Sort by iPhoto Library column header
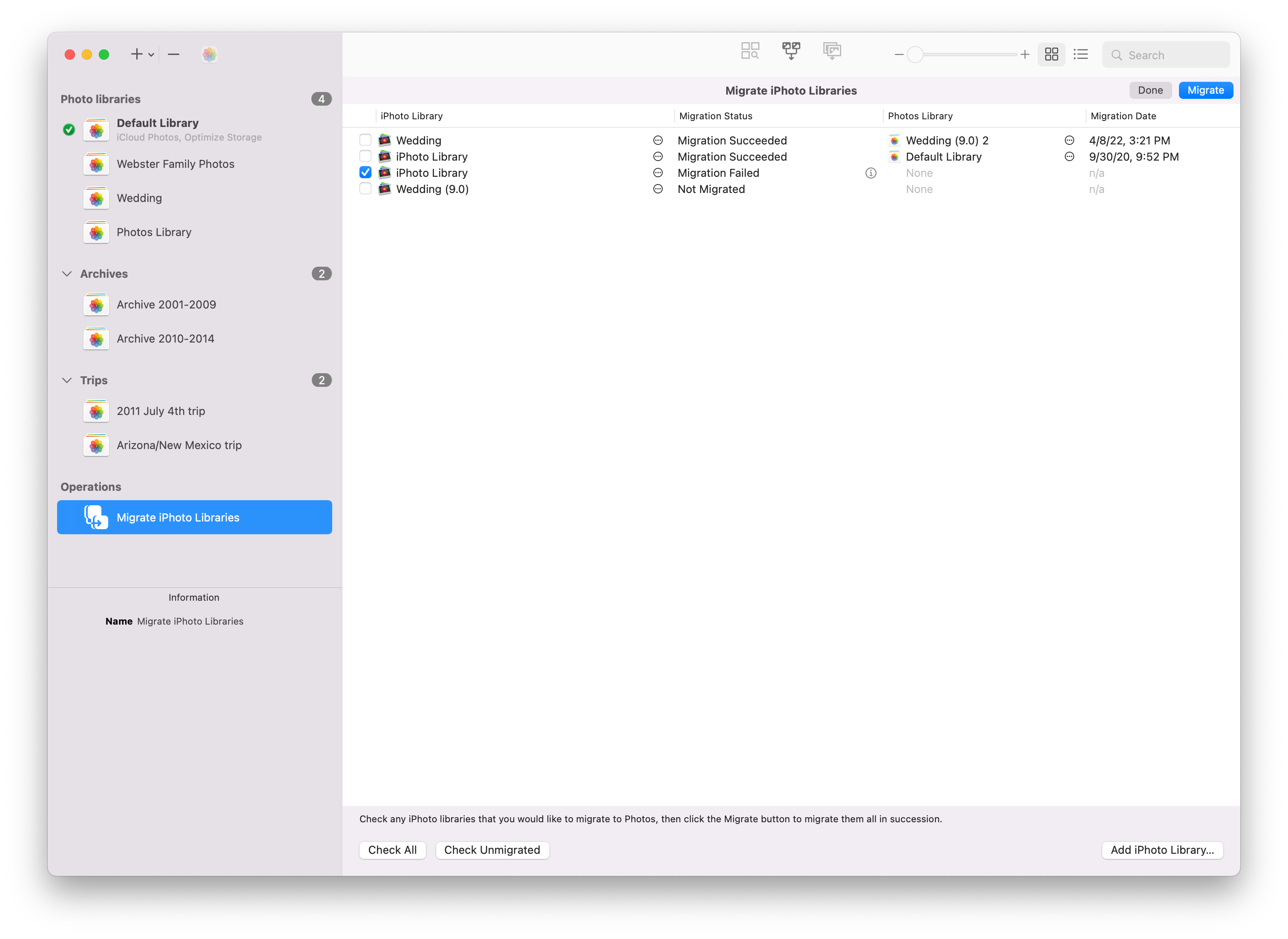The width and height of the screenshot is (1288, 939). (525, 116)
